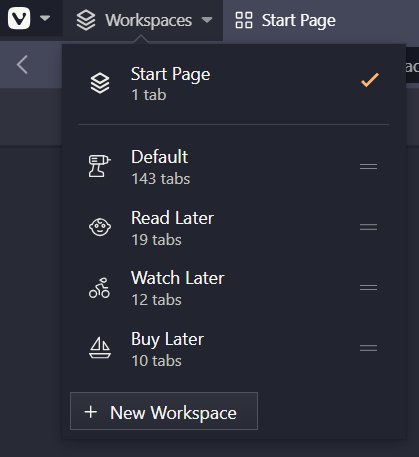This screenshot has height=457, width=419.
Task: Click the sailboat icon for Buy Later
Action: [100, 348]
